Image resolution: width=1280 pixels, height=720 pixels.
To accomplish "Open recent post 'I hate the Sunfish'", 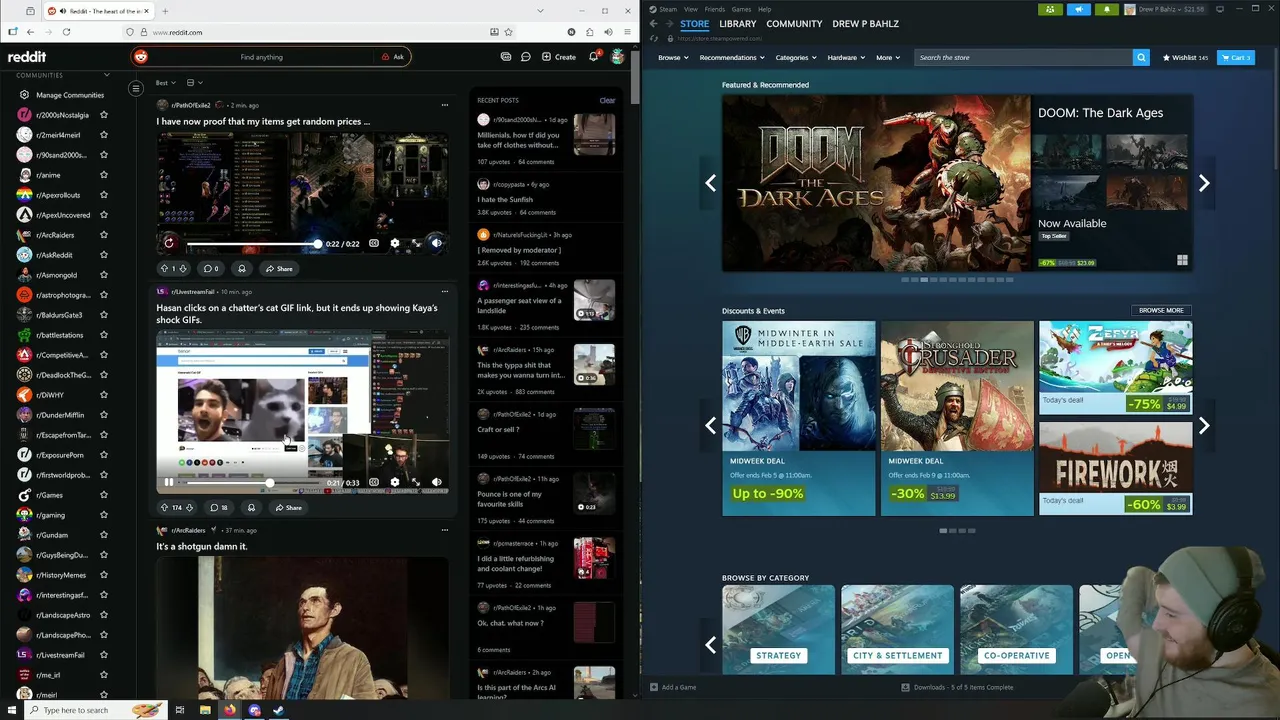I will 505,199.
